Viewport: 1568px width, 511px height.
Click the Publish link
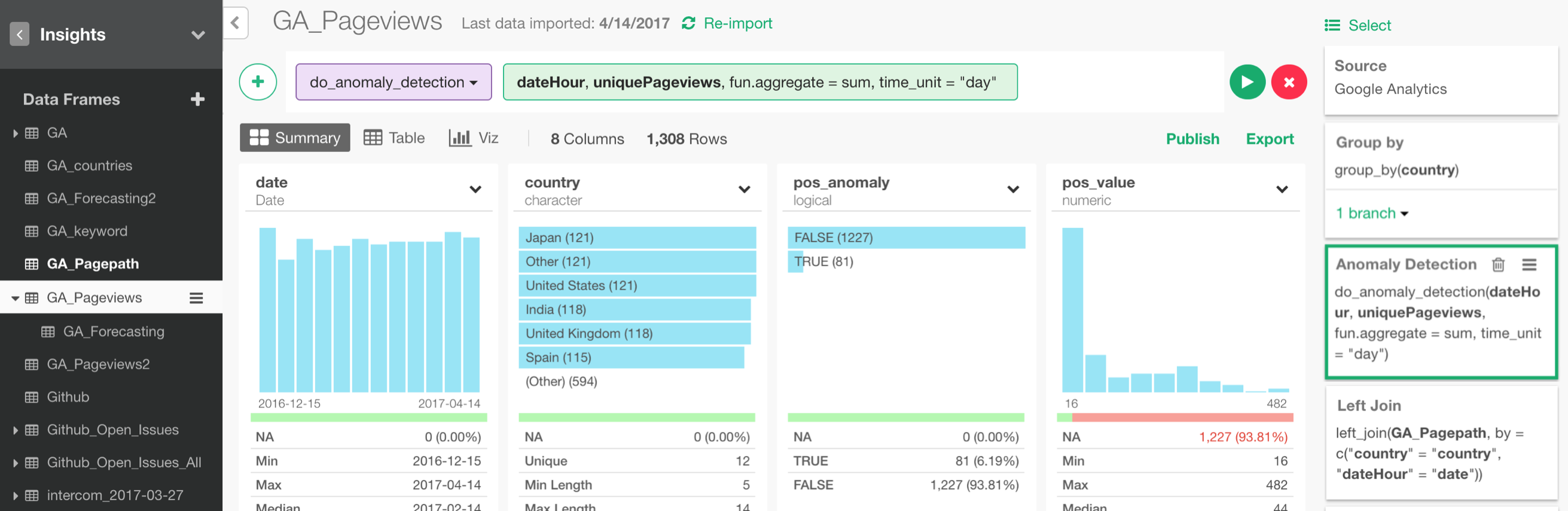point(1192,139)
